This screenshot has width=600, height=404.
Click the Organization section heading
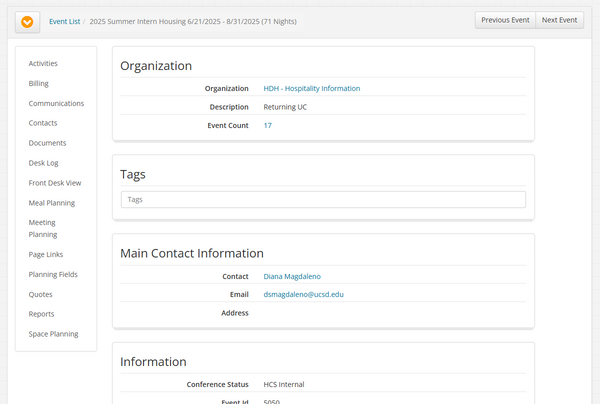(156, 66)
